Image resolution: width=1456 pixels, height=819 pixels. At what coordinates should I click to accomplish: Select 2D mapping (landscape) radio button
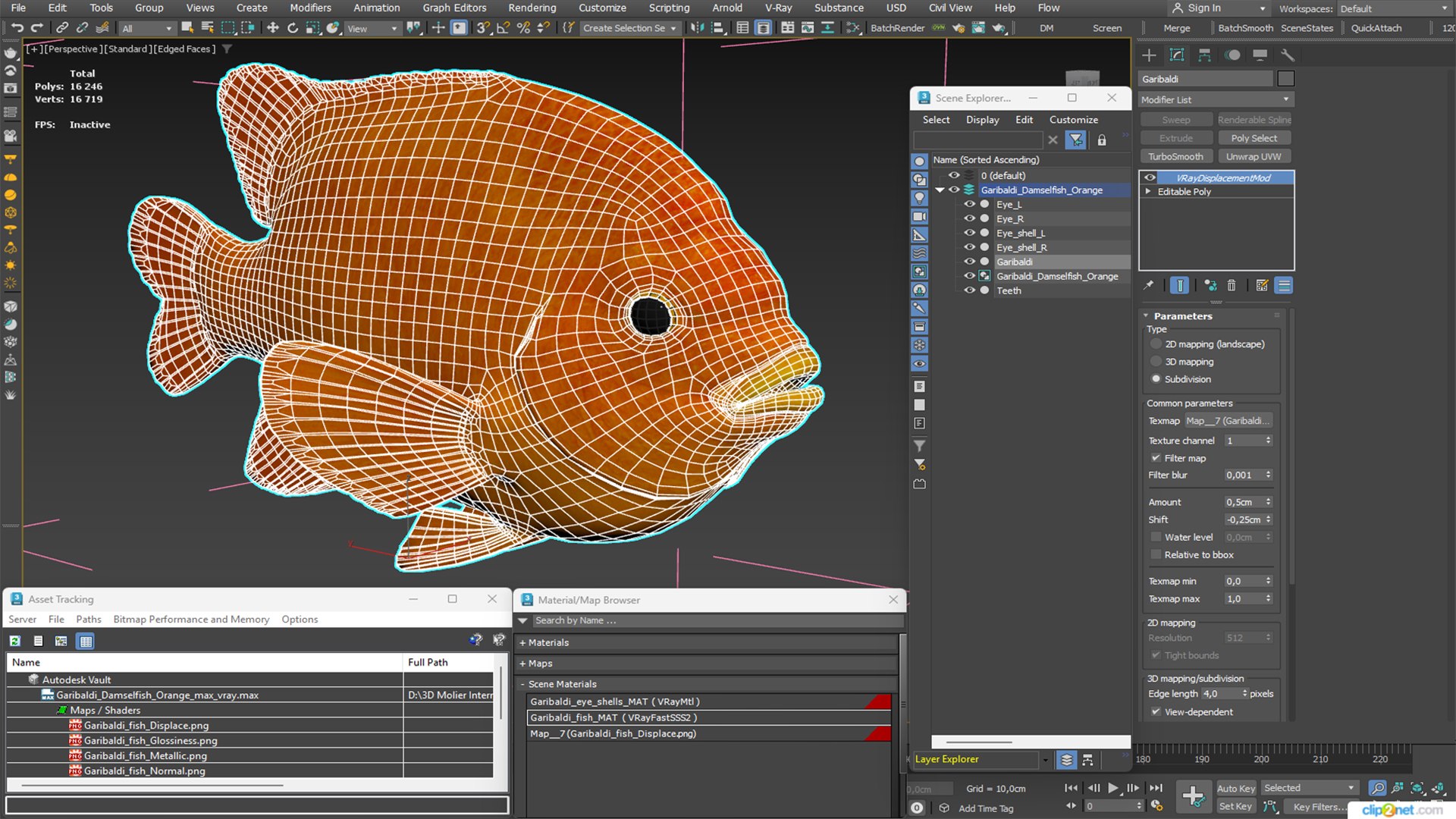coord(1156,344)
